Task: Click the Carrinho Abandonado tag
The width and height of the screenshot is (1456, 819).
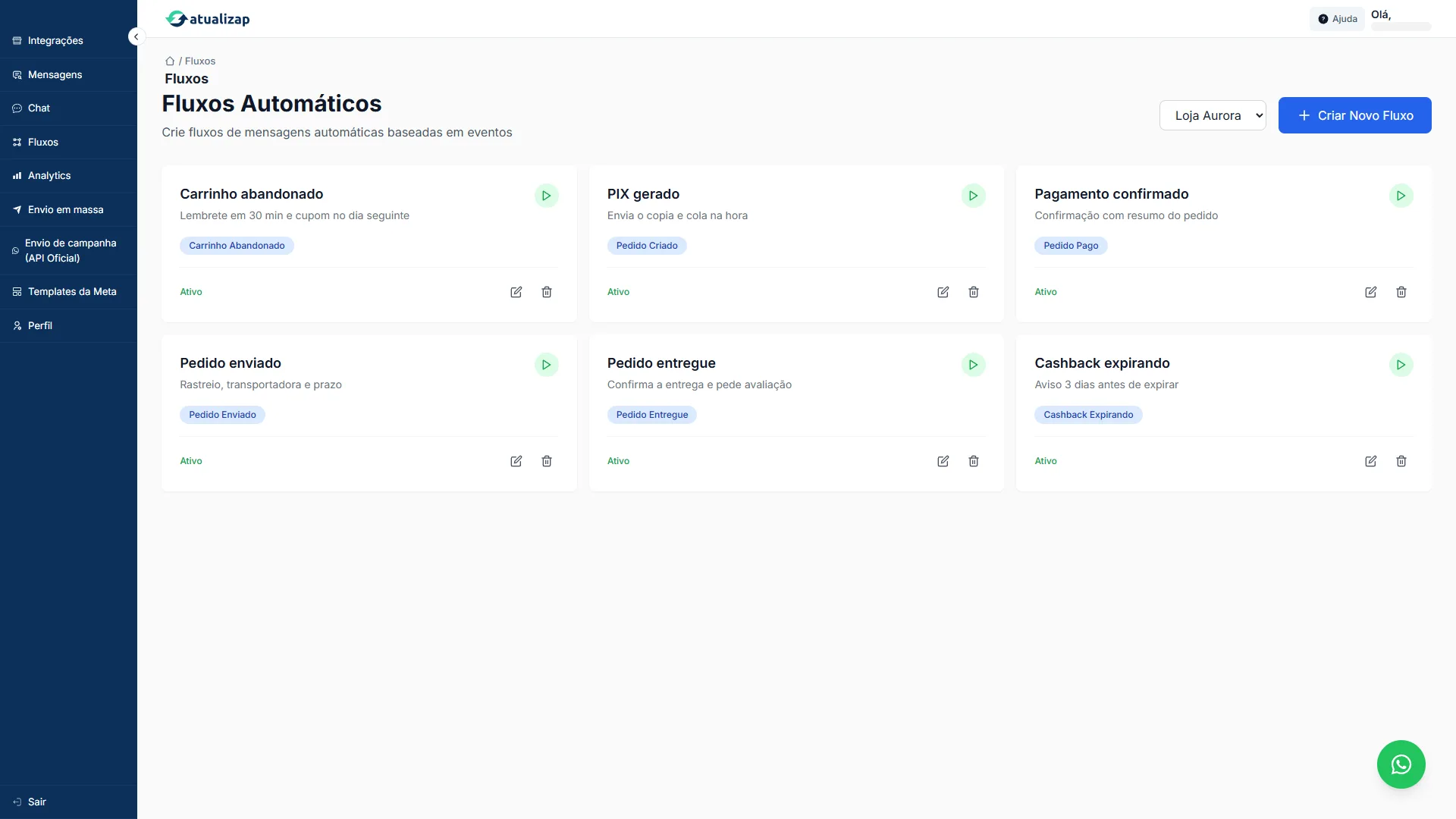Action: coord(237,246)
